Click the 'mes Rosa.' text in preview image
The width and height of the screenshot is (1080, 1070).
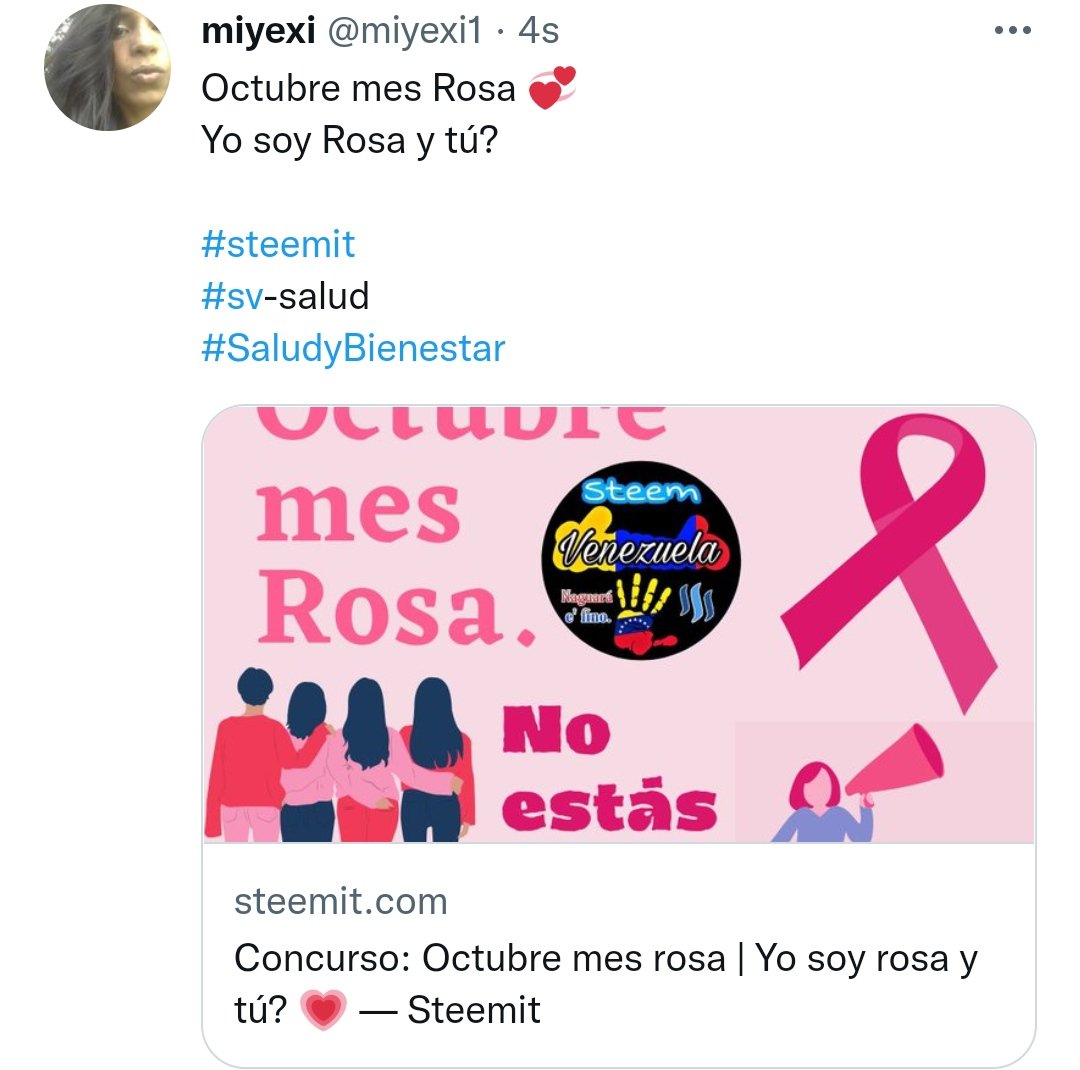395,563
